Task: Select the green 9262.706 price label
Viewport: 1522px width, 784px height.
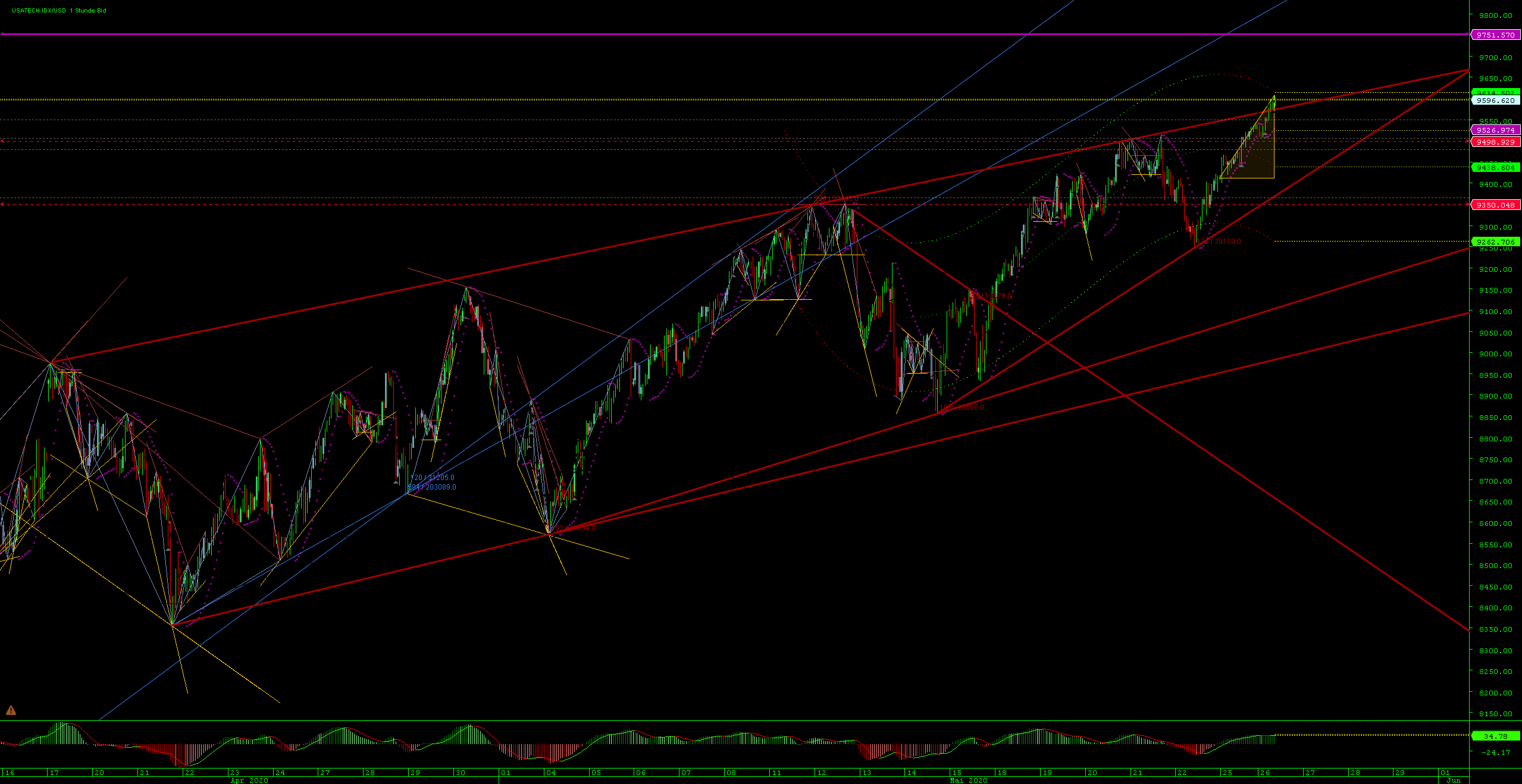Action: pos(1495,242)
